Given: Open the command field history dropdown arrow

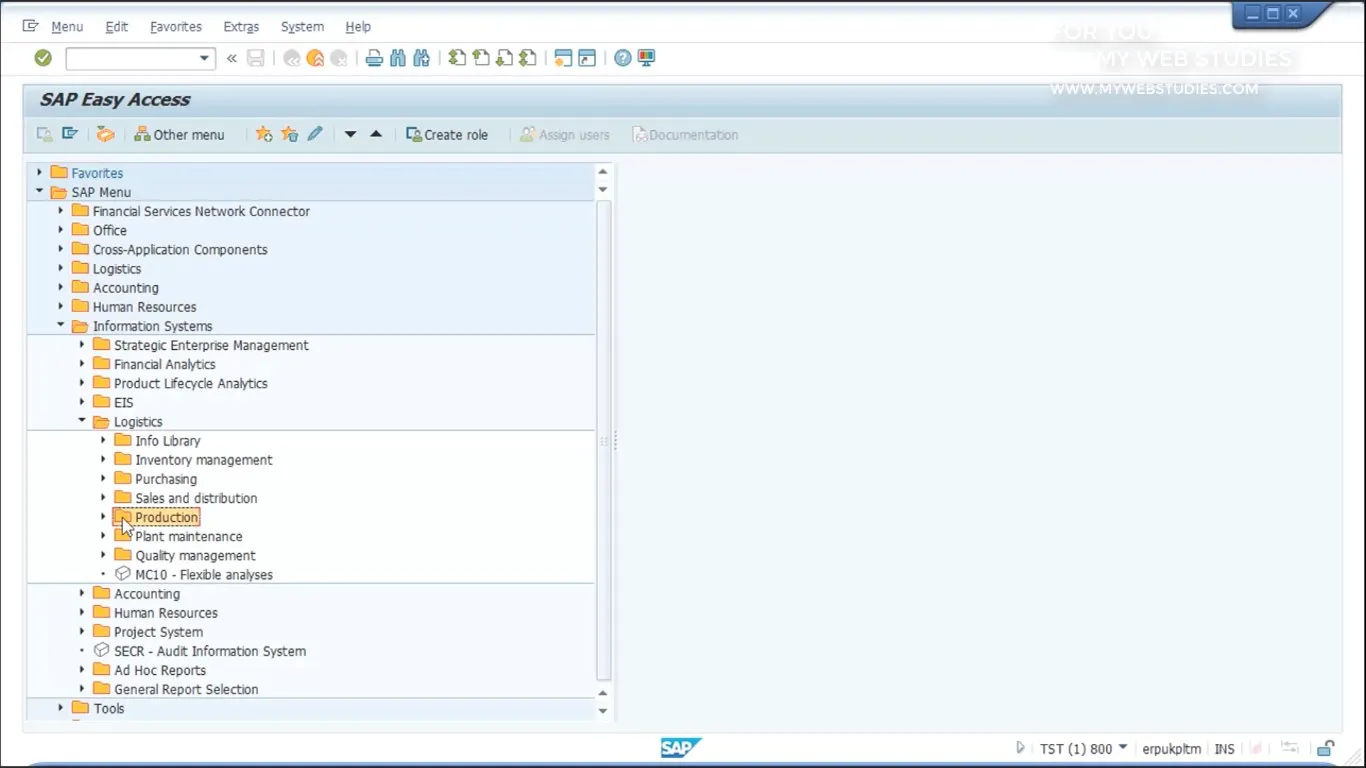Looking at the screenshot, I should click(x=205, y=59).
